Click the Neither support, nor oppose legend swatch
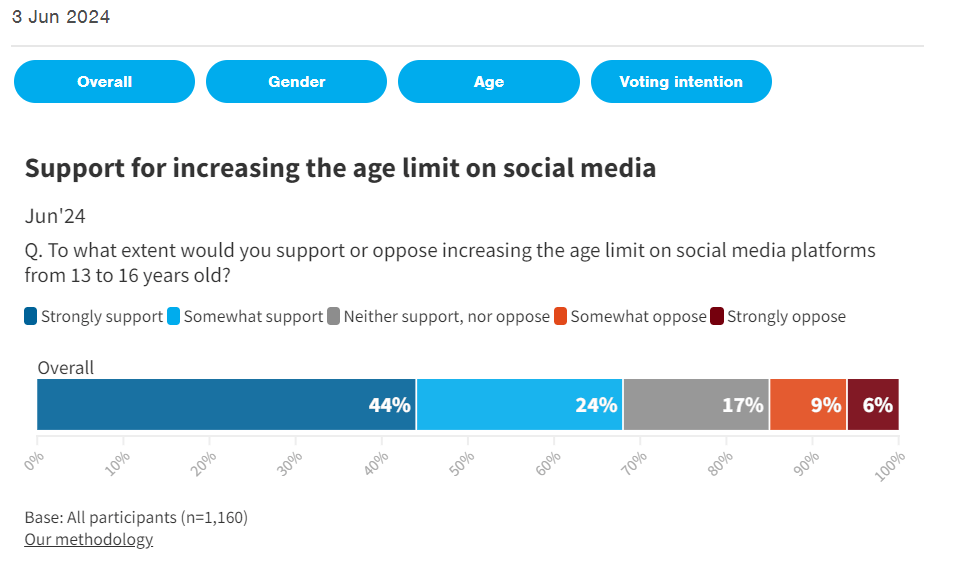This screenshot has height=578, width=957. (x=334, y=317)
